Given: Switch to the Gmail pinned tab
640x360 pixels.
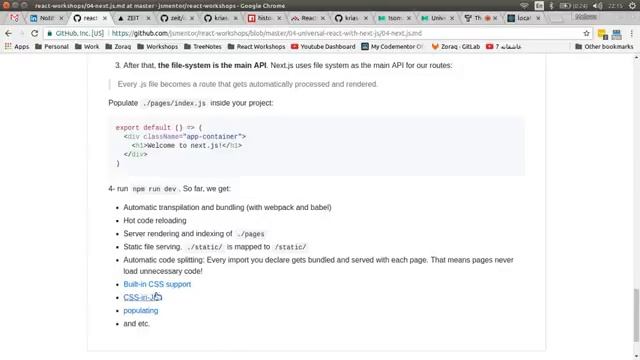Looking at the screenshot, I should click(x=14, y=18).
